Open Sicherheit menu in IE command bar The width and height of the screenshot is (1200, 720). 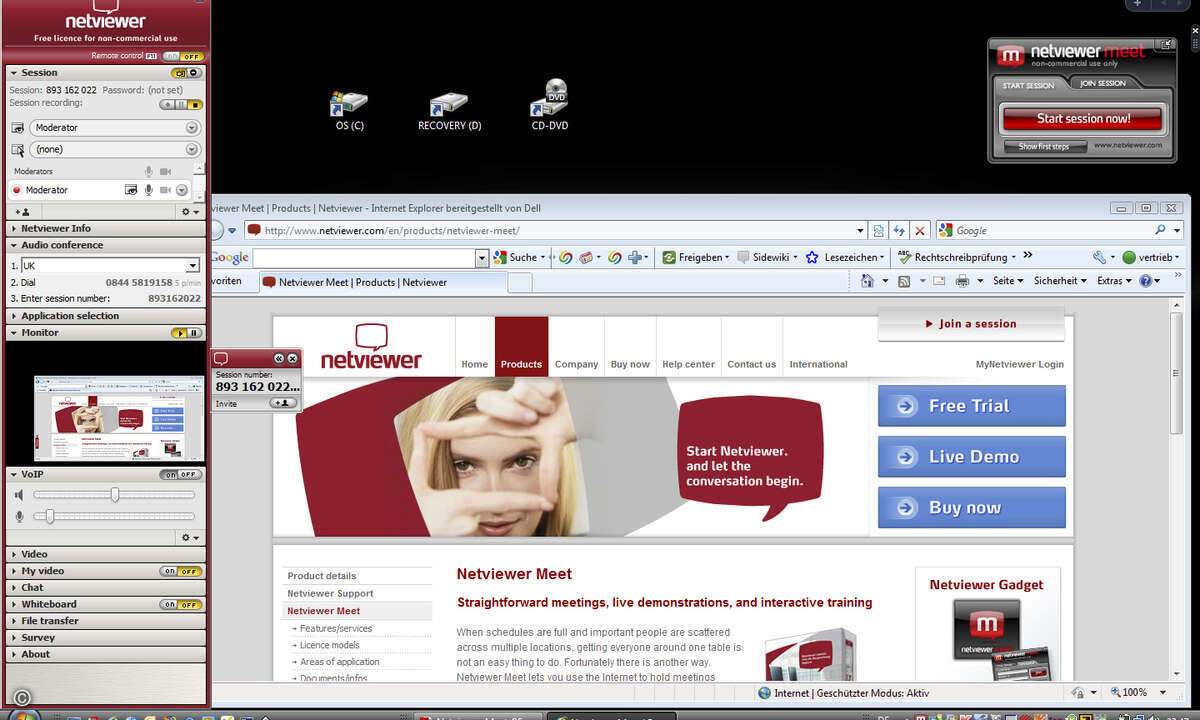click(x=1060, y=281)
